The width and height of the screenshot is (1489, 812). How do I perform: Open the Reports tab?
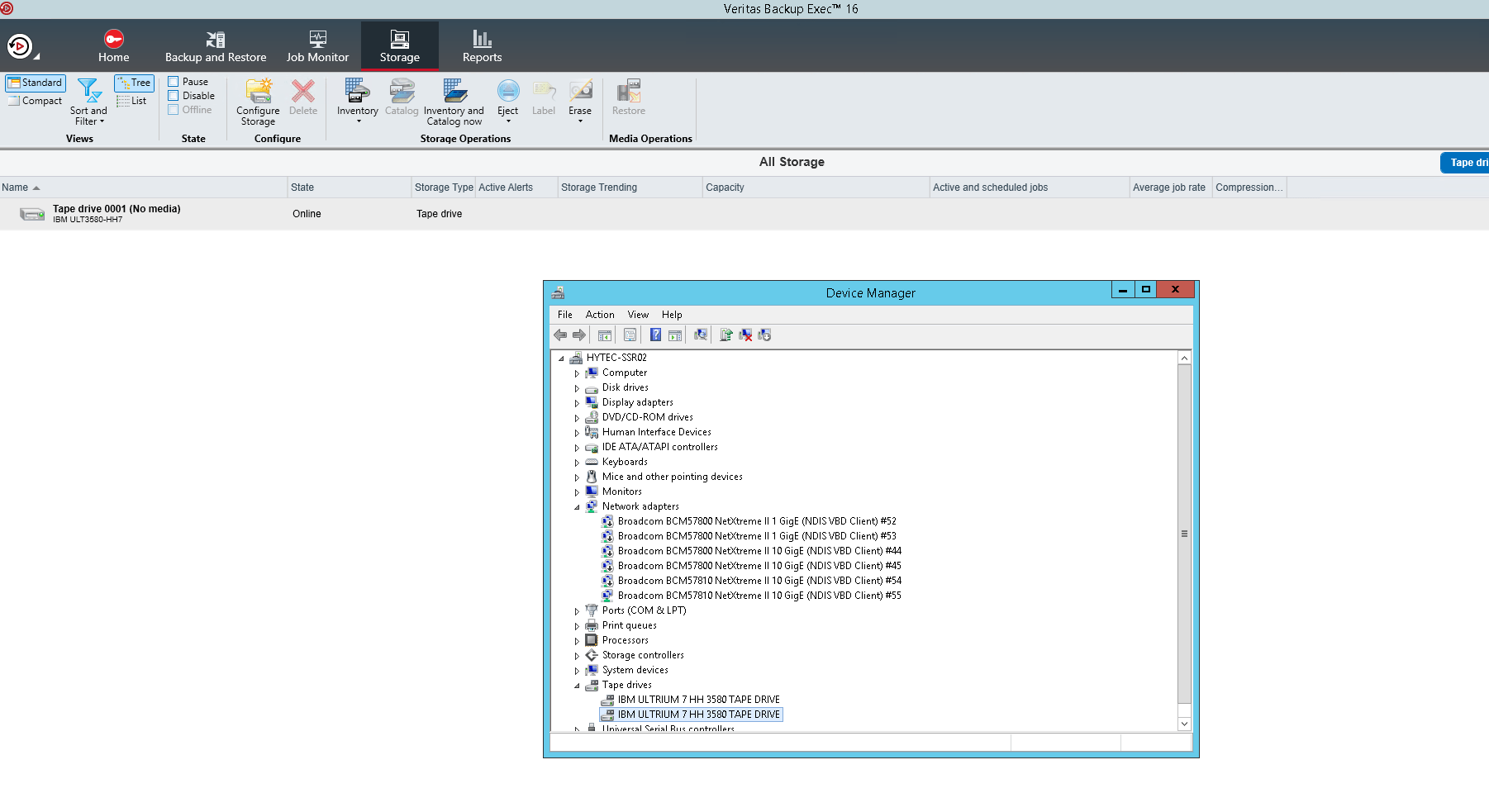(x=482, y=46)
